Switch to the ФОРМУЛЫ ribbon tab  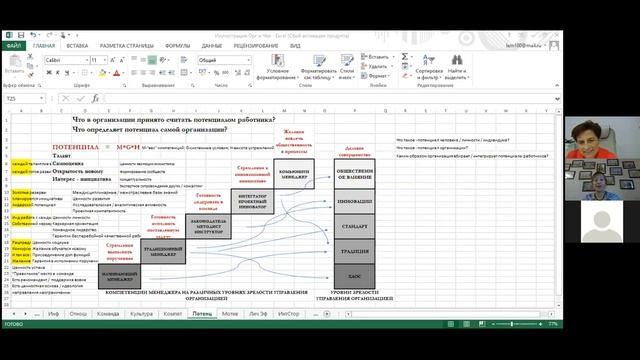coord(178,46)
